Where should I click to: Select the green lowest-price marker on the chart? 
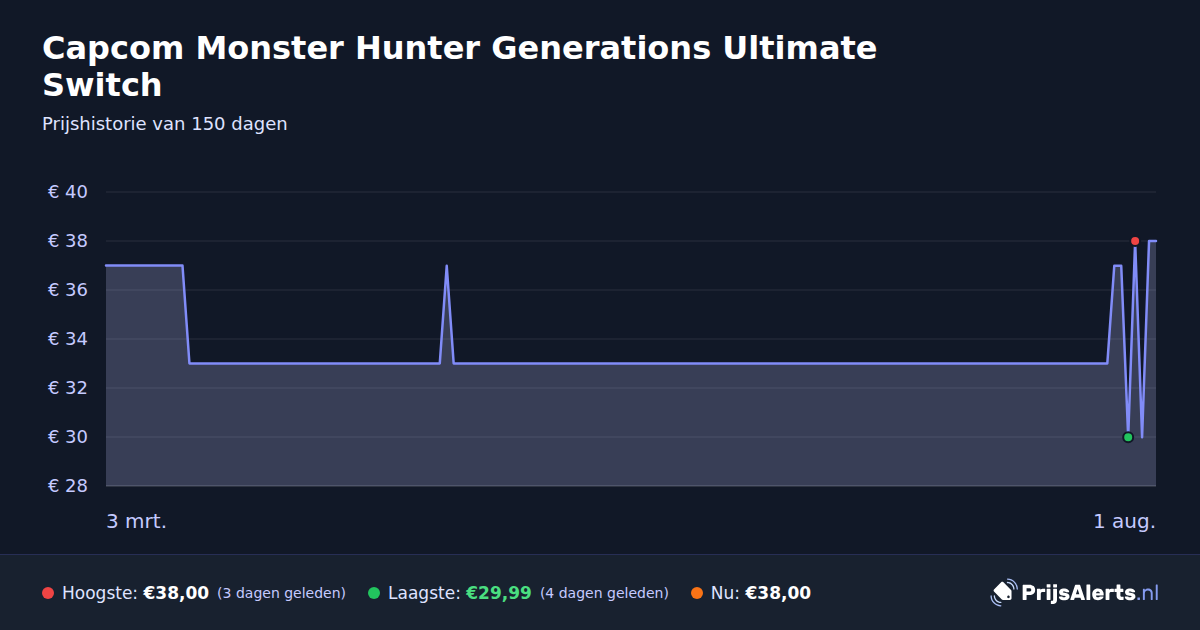click(x=1128, y=437)
